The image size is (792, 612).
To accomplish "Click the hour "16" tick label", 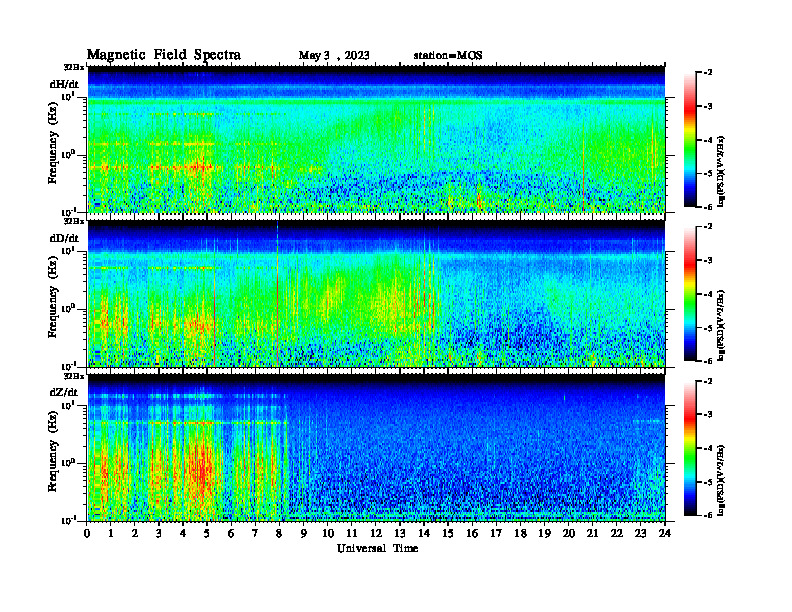I will (x=472, y=533).
